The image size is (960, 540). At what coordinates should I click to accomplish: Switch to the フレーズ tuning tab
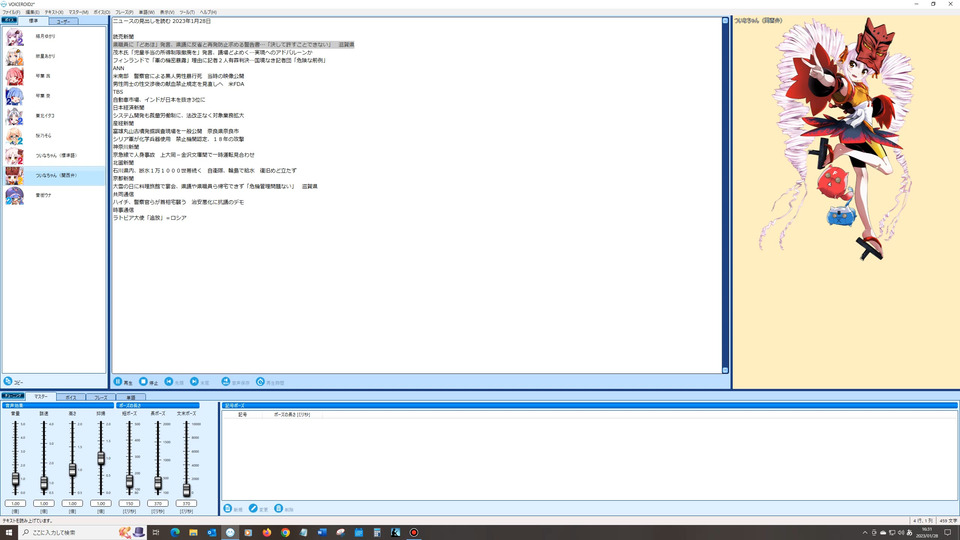(101, 397)
